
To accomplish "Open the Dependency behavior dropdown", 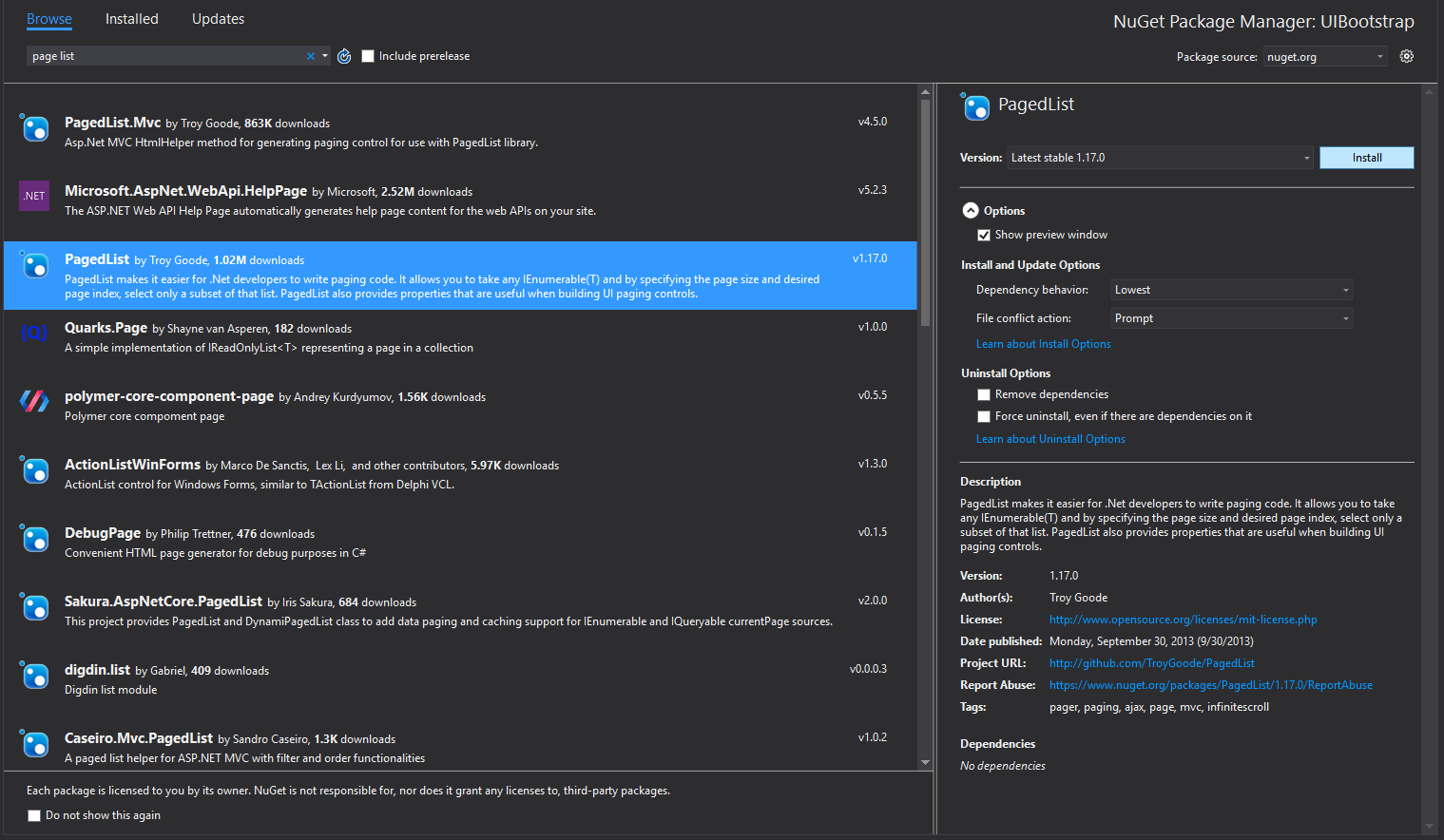I will click(1232, 290).
